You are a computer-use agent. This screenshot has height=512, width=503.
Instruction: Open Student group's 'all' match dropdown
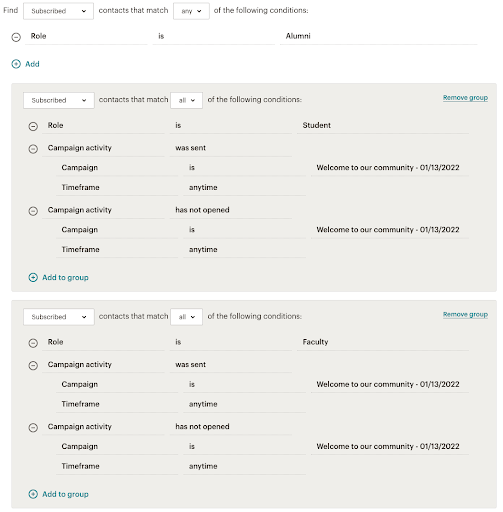coord(186,100)
